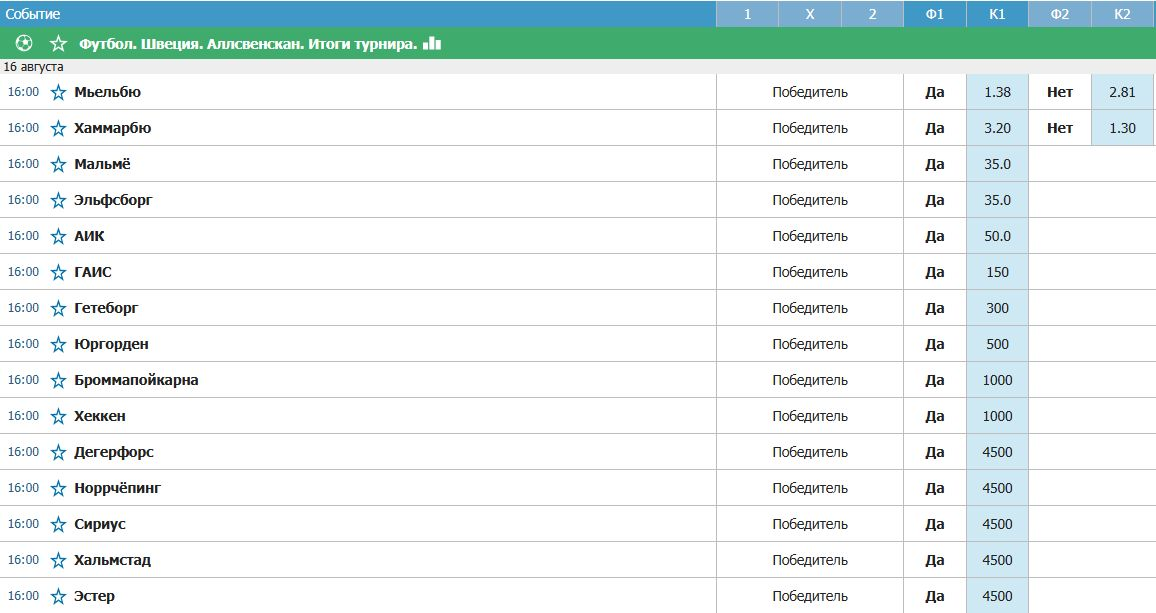Toggle favorite star for Хаммарбю

[58, 128]
